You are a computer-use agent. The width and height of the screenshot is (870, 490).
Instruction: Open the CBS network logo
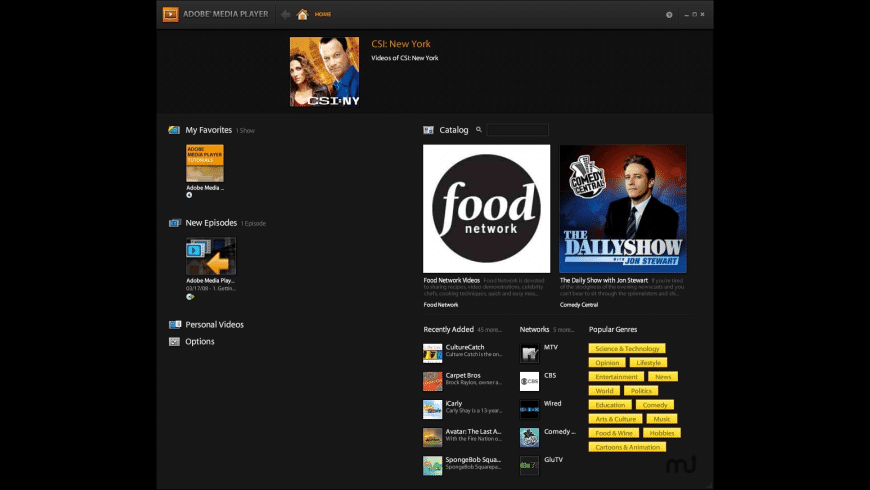tap(529, 381)
